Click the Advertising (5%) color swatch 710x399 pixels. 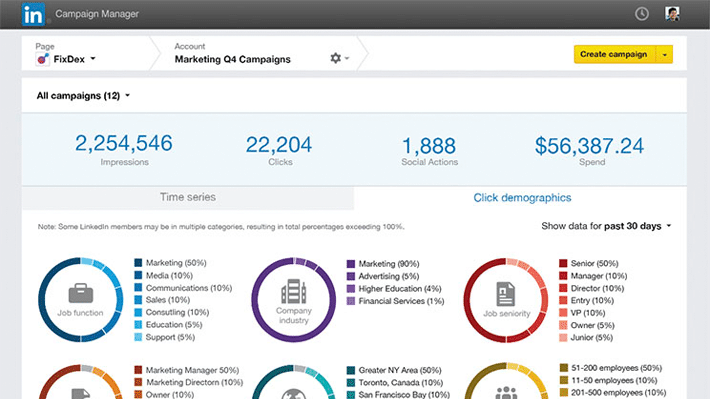(x=350, y=276)
